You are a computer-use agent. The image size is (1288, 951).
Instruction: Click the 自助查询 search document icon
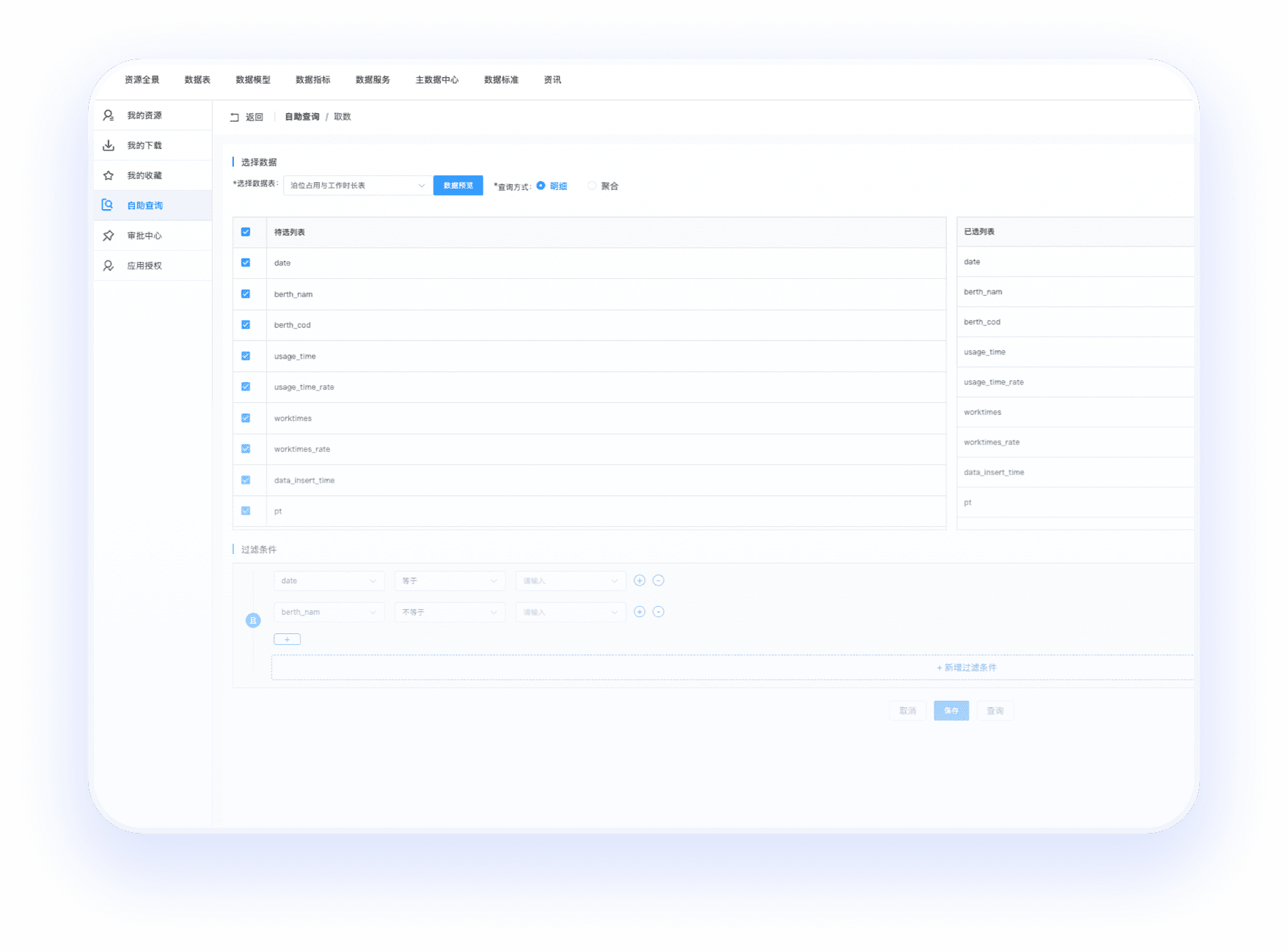[108, 205]
